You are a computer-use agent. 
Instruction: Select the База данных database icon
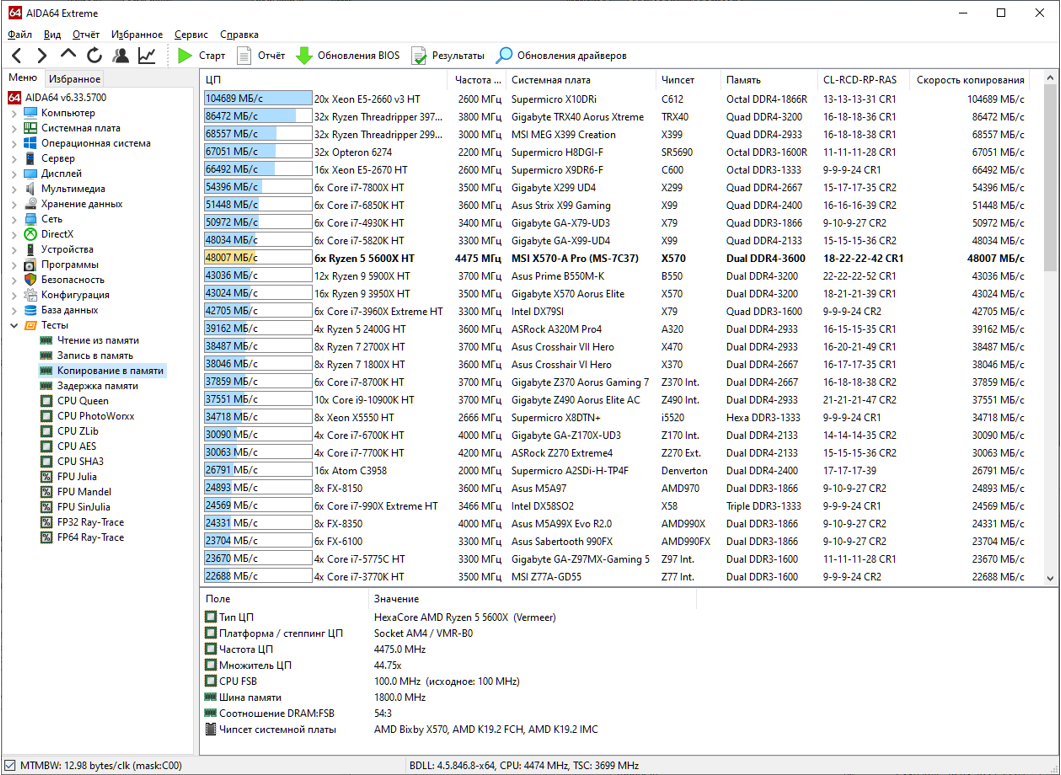pos(30,310)
